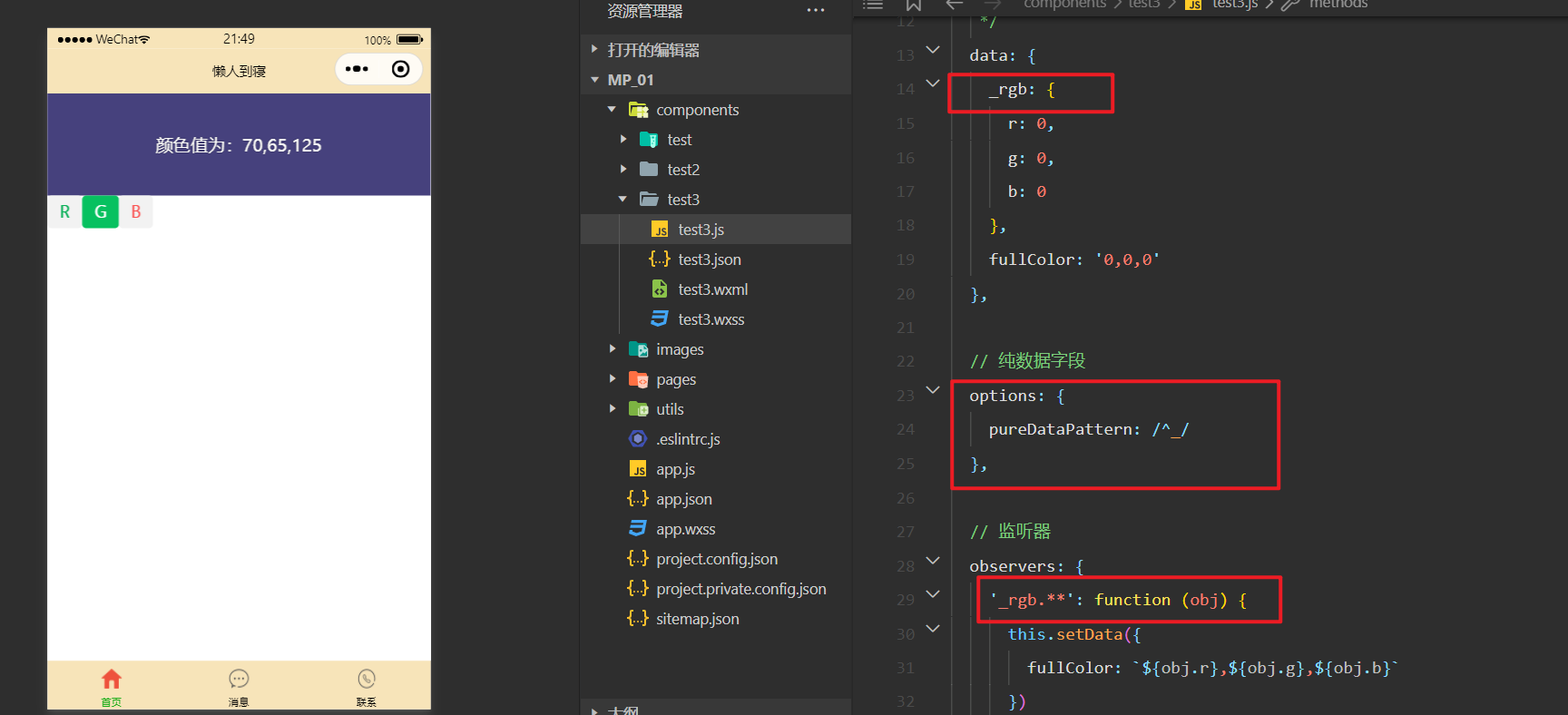Expand the test folder
Viewport: 1568px width, 715px height.
coord(623,140)
